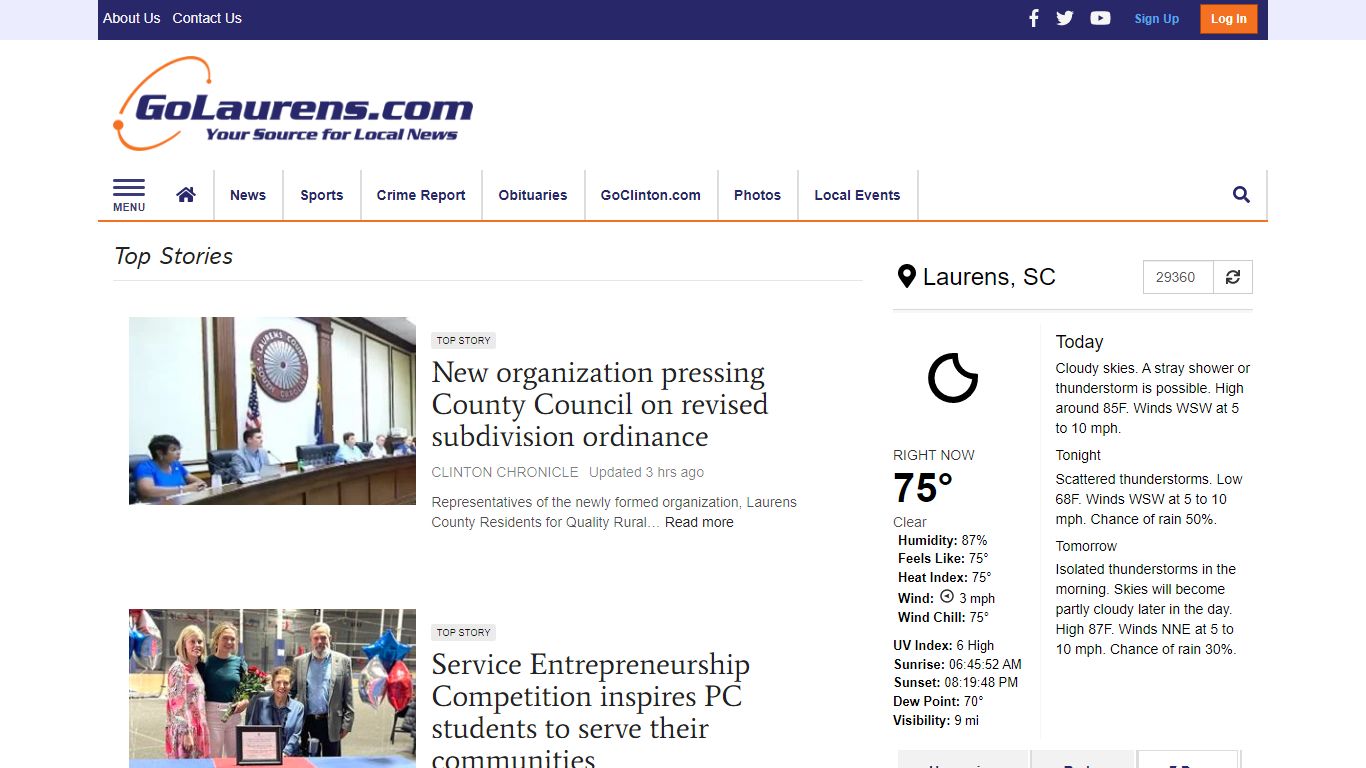Click the TOP STORY tag above the Entrepreneurship headline

click(464, 632)
